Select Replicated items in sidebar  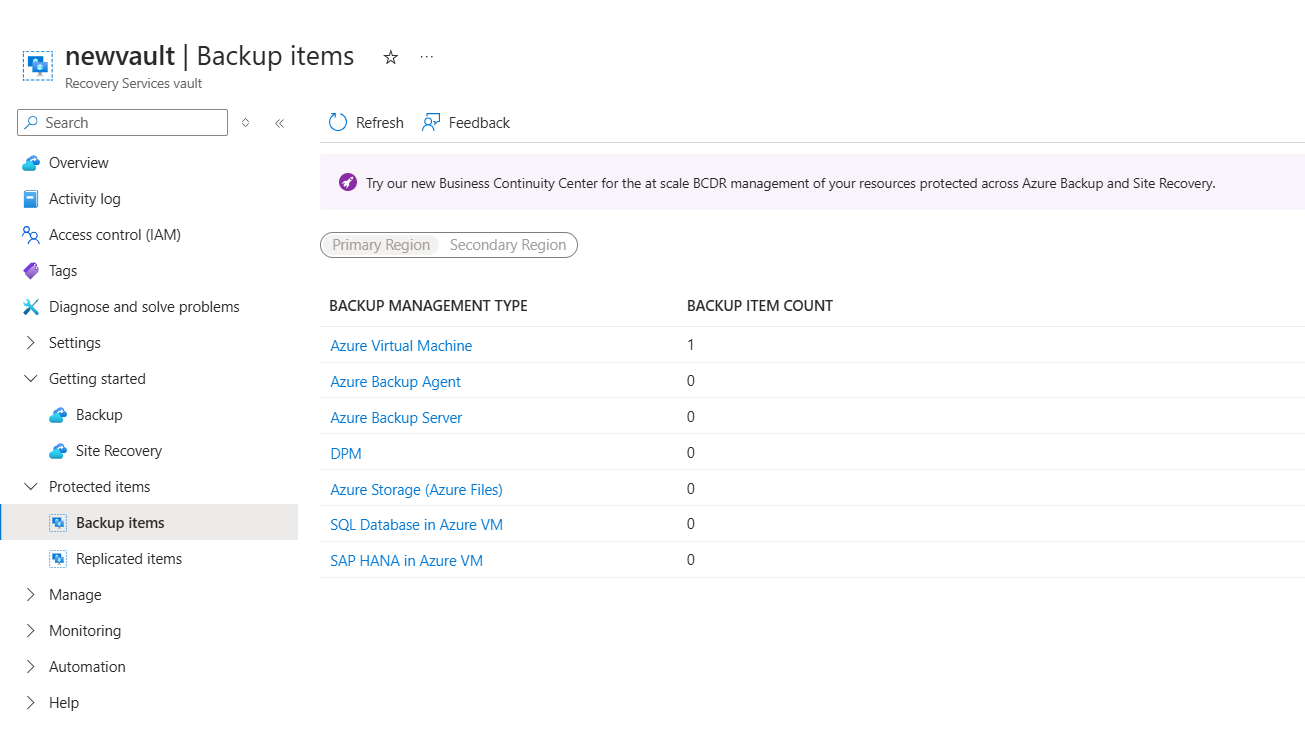[x=129, y=559]
